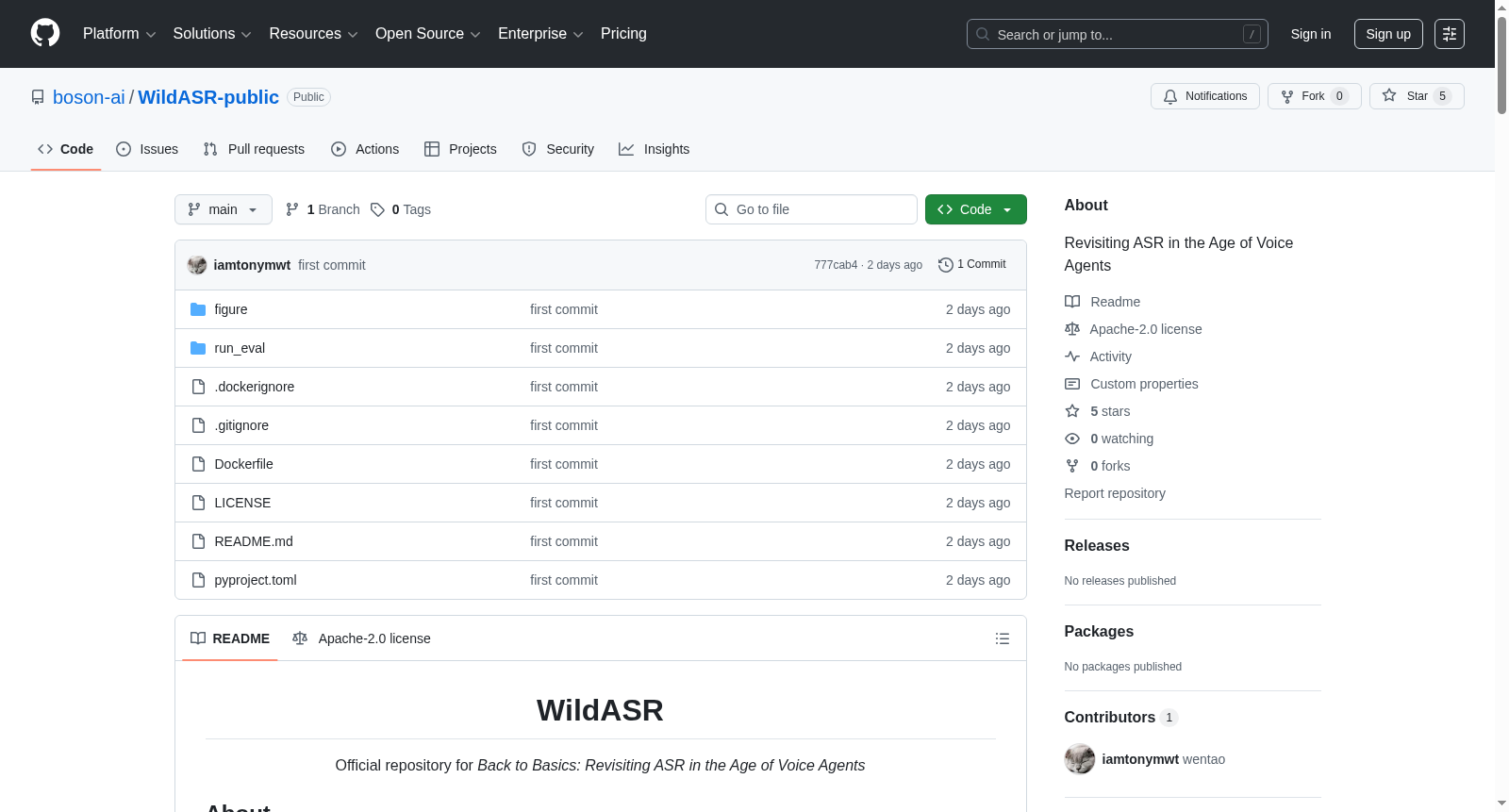Open the Pricing page link
1509x812 pixels.
623,34
